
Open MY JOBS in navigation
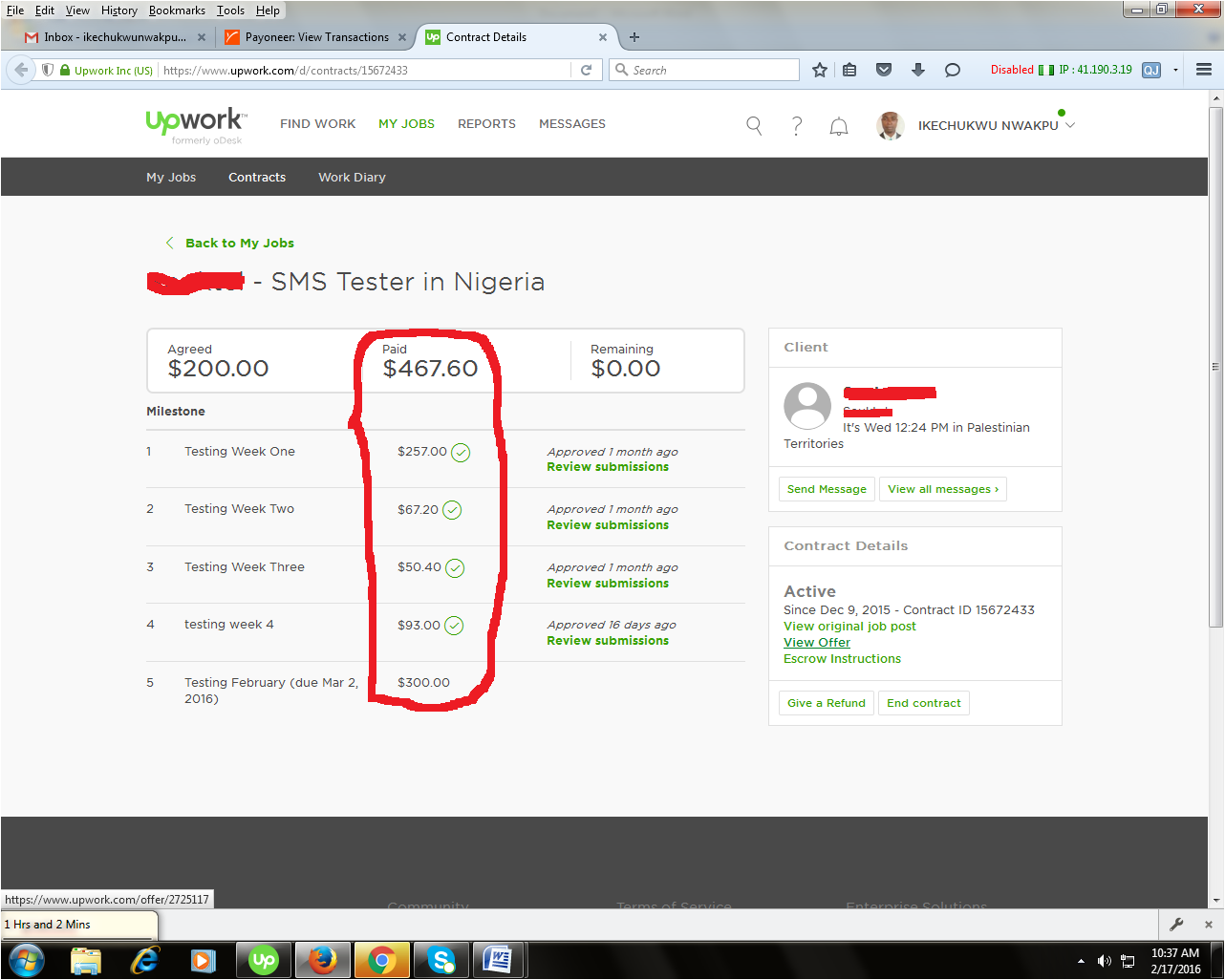pos(406,124)
